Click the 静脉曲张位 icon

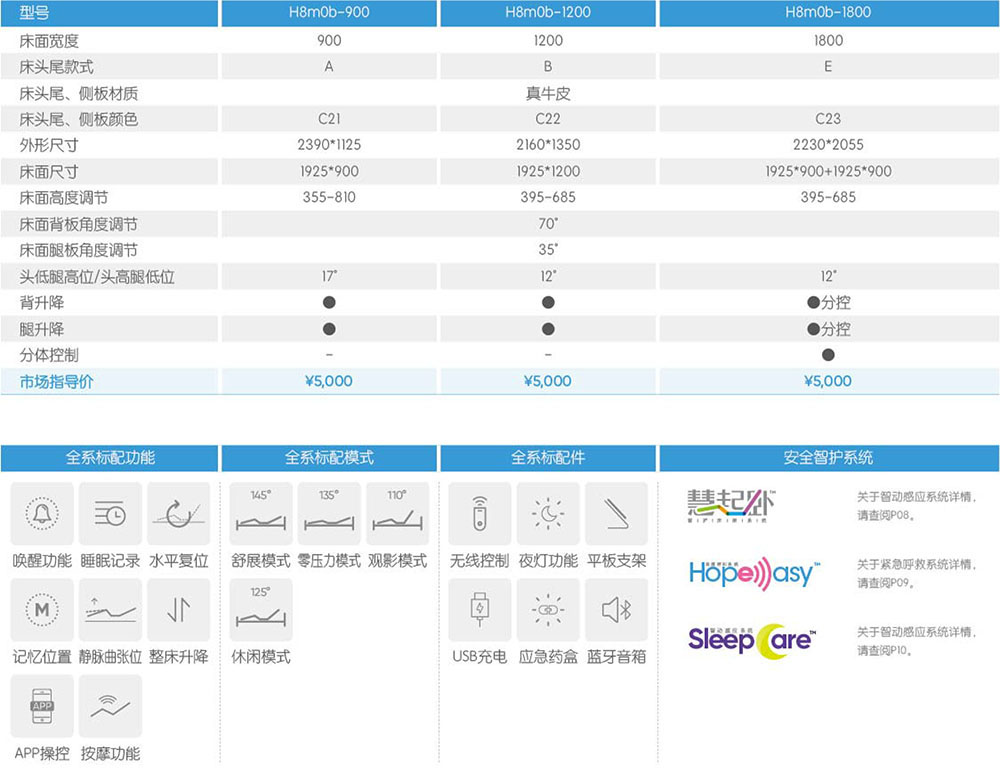[110, 610]
